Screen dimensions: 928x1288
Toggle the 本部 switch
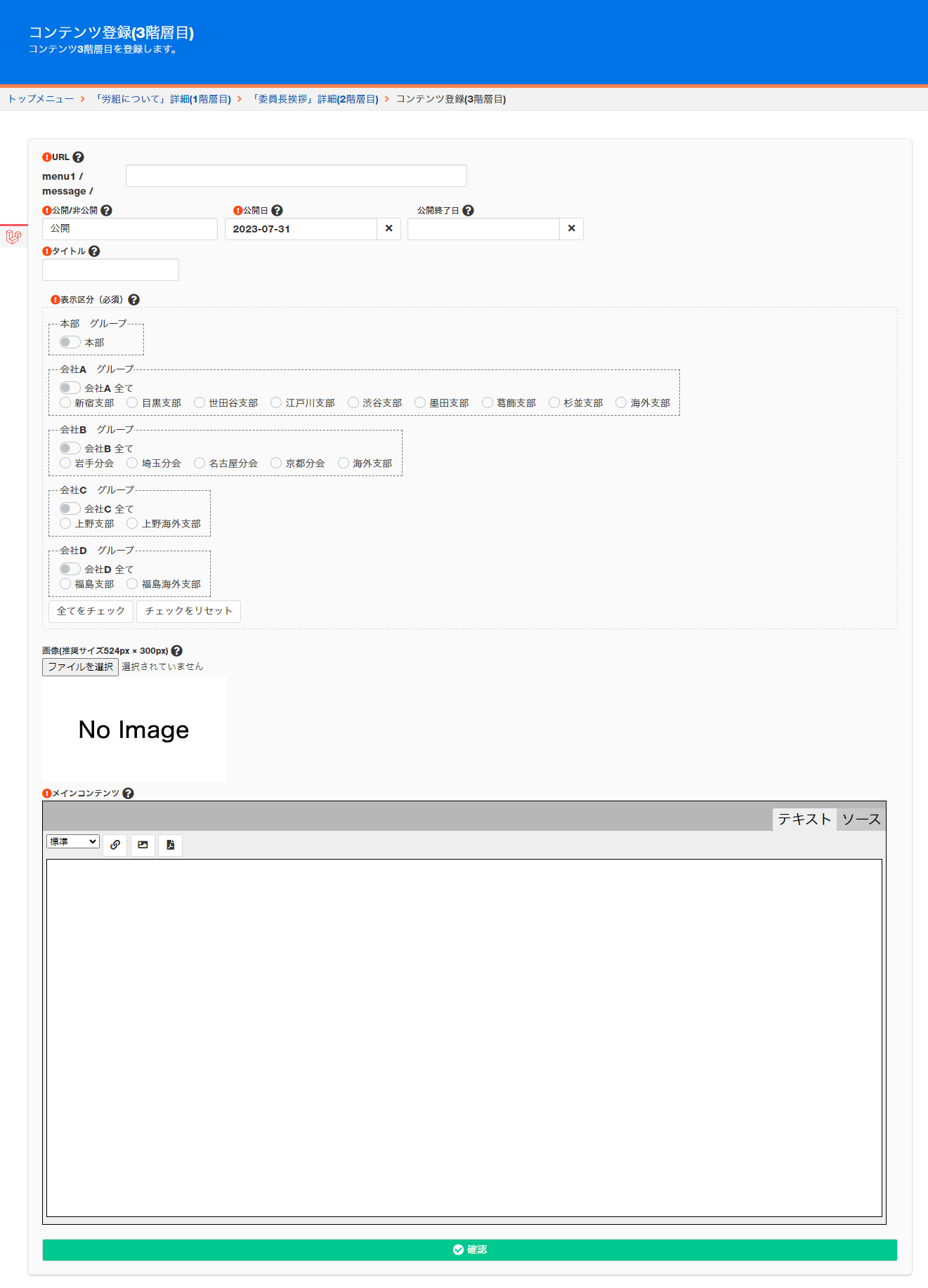(70, 342)
